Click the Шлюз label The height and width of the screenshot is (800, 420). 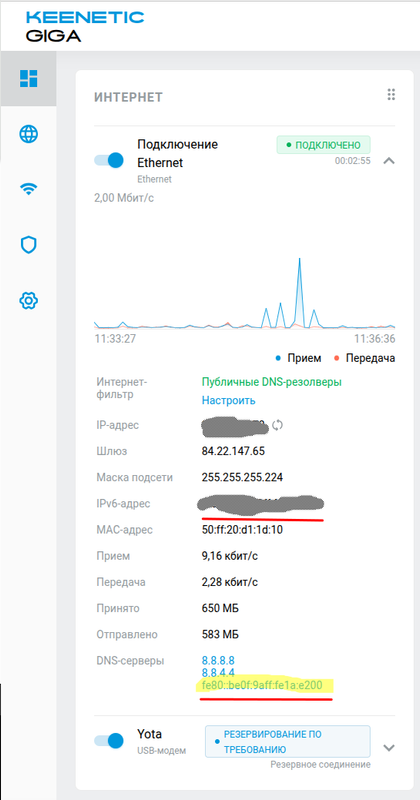[111, 451]
